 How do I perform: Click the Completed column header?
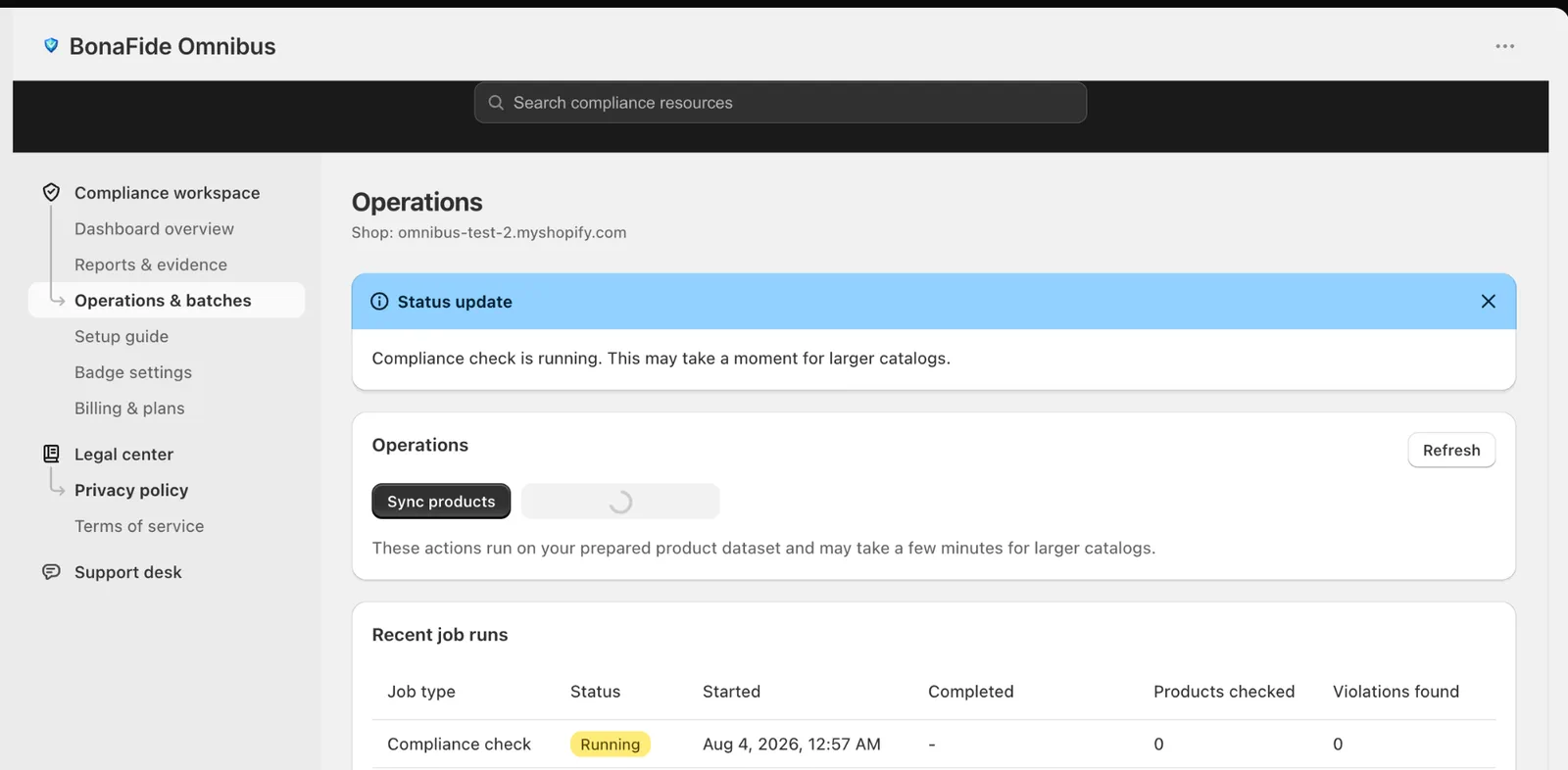970,691
